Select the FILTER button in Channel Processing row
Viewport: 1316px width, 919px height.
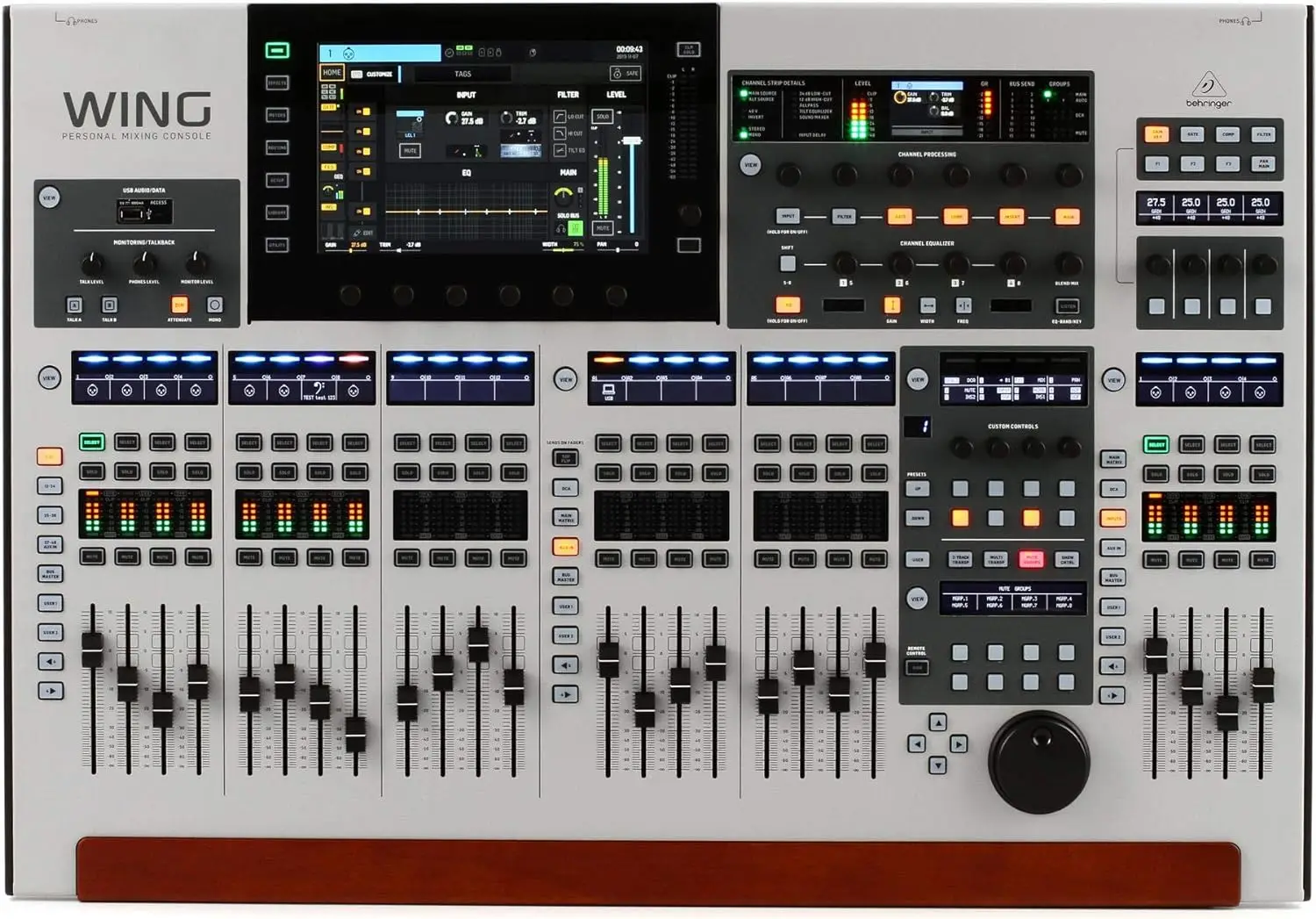pyautogui.click(x=844, y=216)
